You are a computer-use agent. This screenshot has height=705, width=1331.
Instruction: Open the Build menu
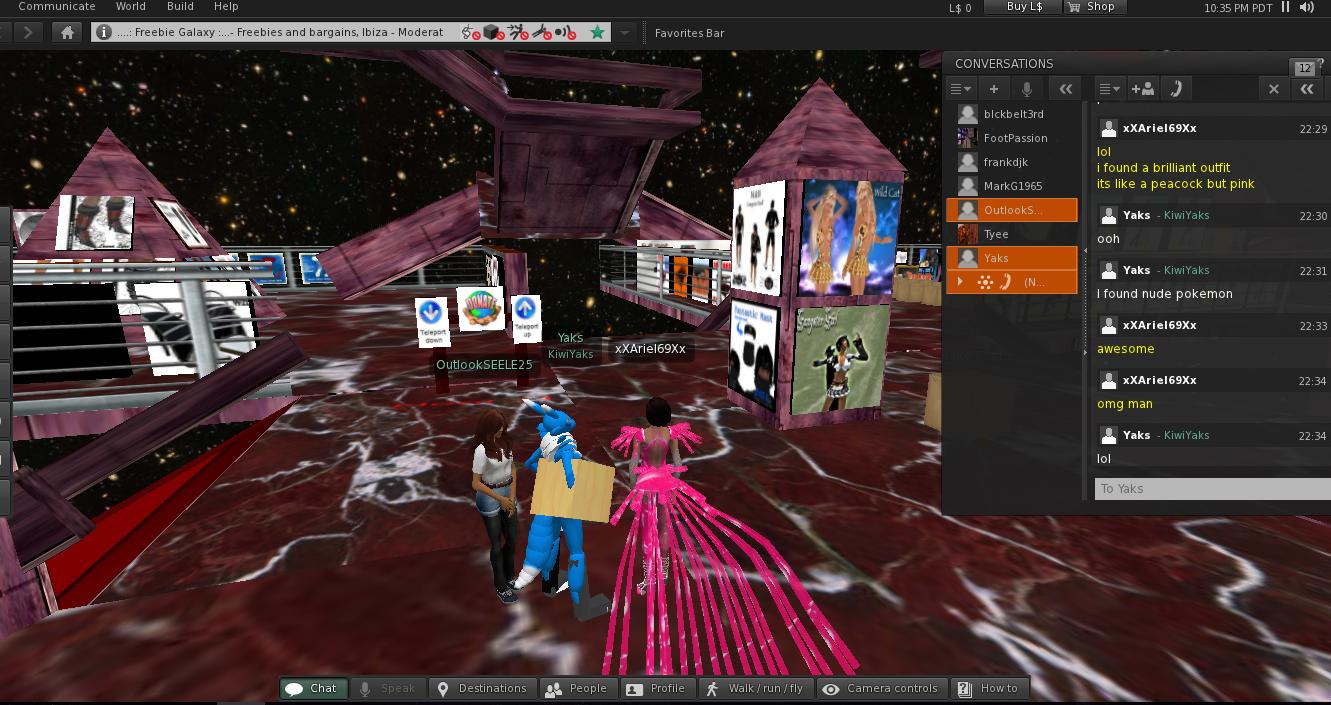coord(180,6)
